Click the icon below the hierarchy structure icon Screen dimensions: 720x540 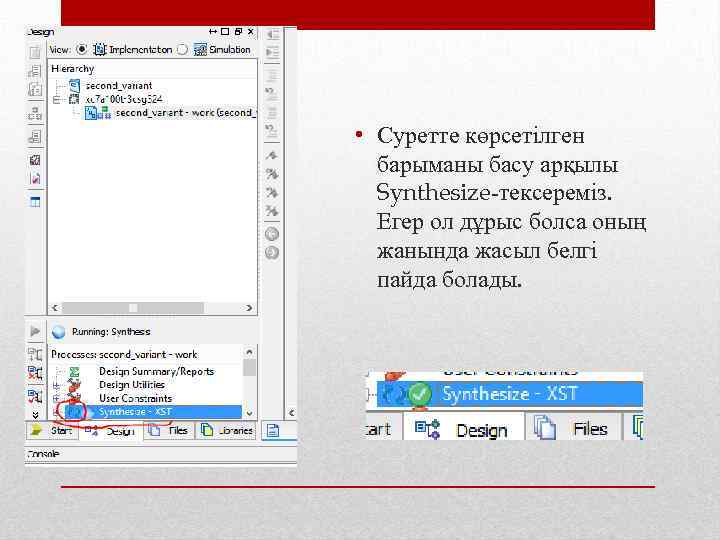[x=35, y=137]
